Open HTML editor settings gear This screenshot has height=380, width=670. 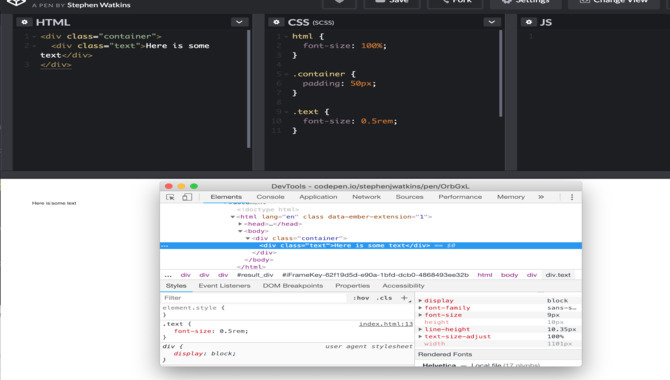tap(24, 22)
